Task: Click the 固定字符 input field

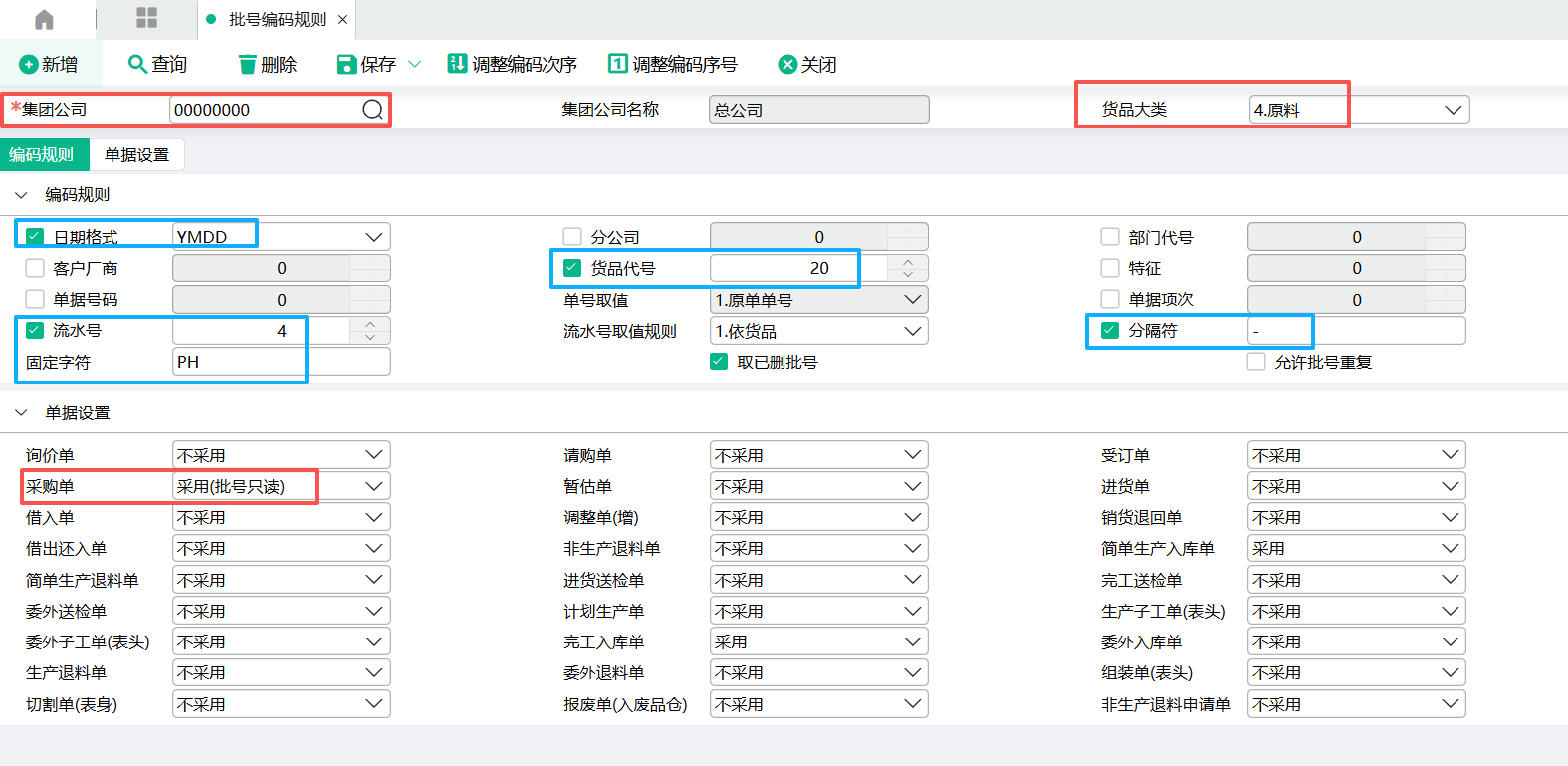Action: pos(281,362)
